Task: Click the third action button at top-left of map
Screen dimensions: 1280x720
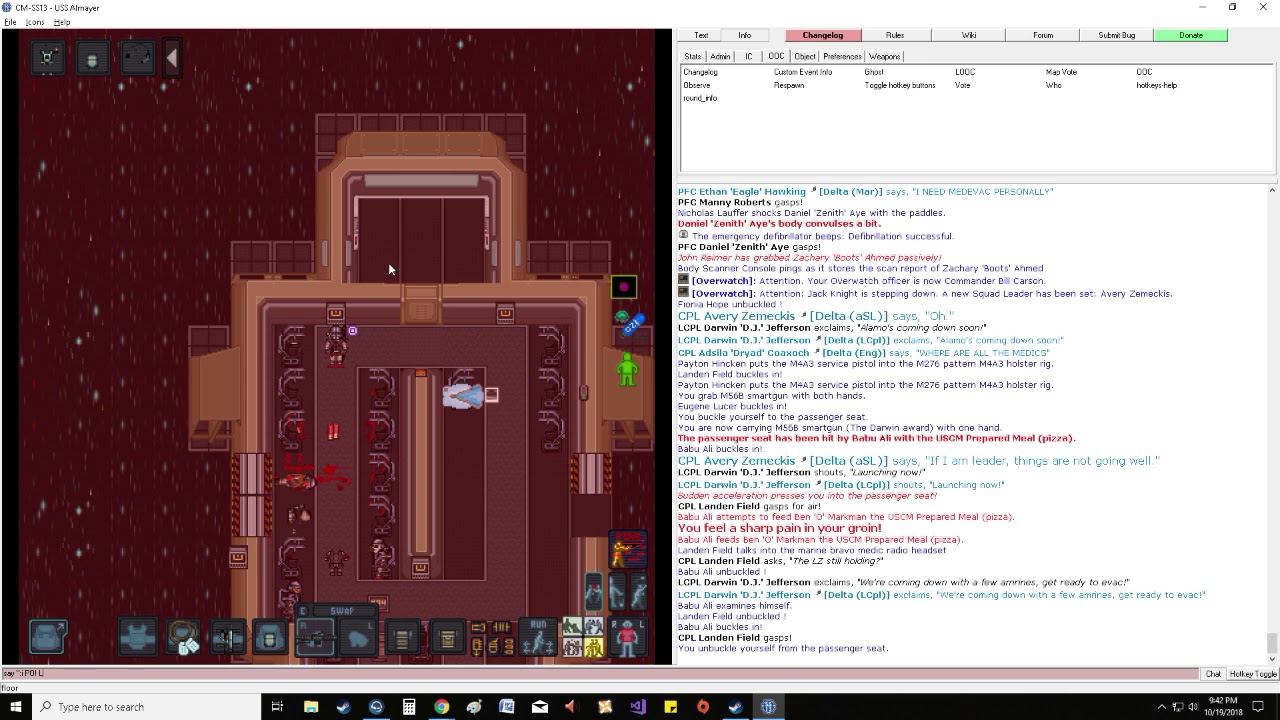Action: pos(137,58)
